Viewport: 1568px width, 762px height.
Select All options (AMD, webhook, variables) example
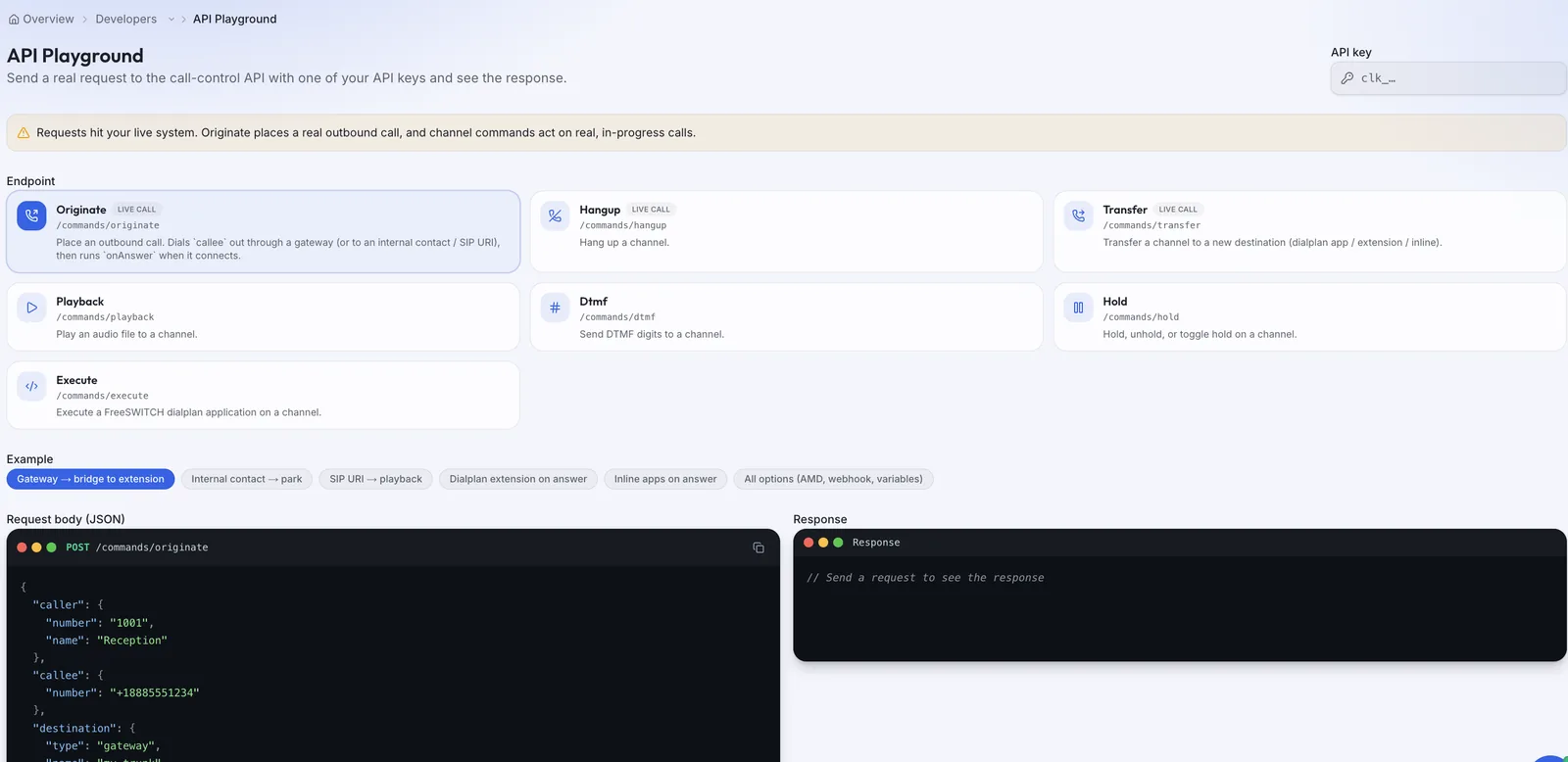[x=833, y=479]
